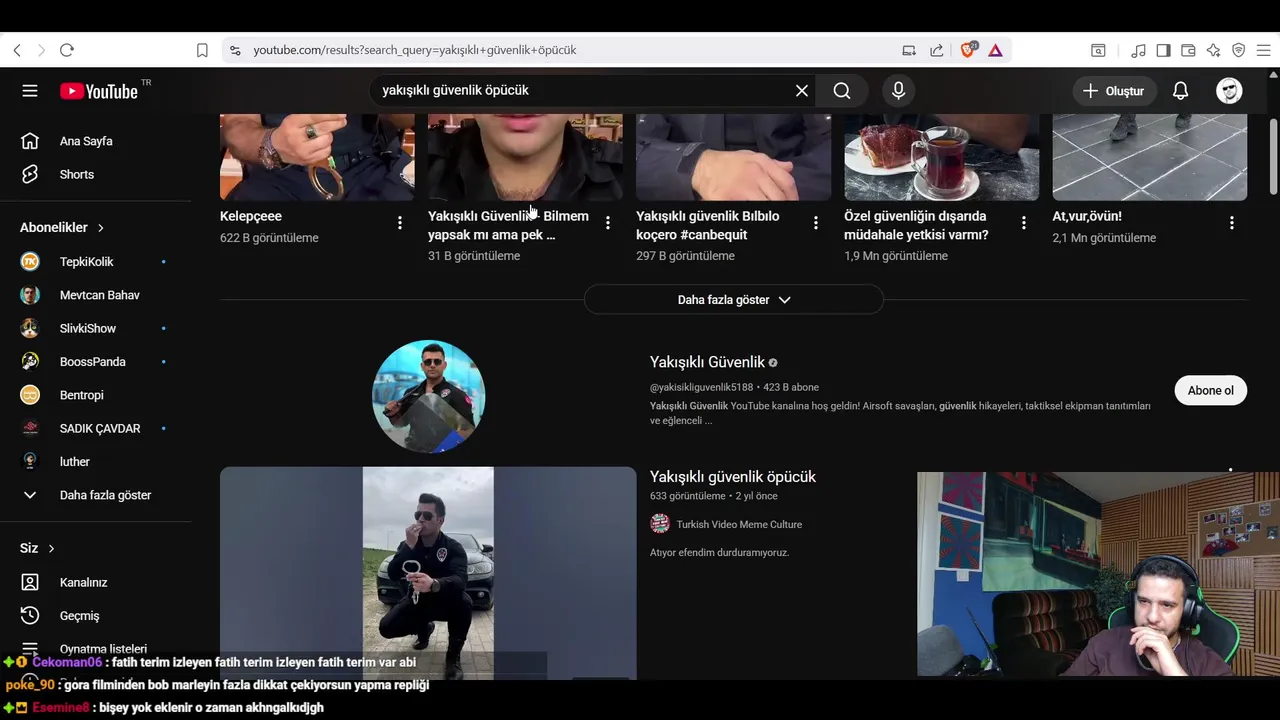Viewport: 1280px width, 720px height.
Task: Click '633 görüntüleme • 2 yıl önce' text
Action: point(713,496)
